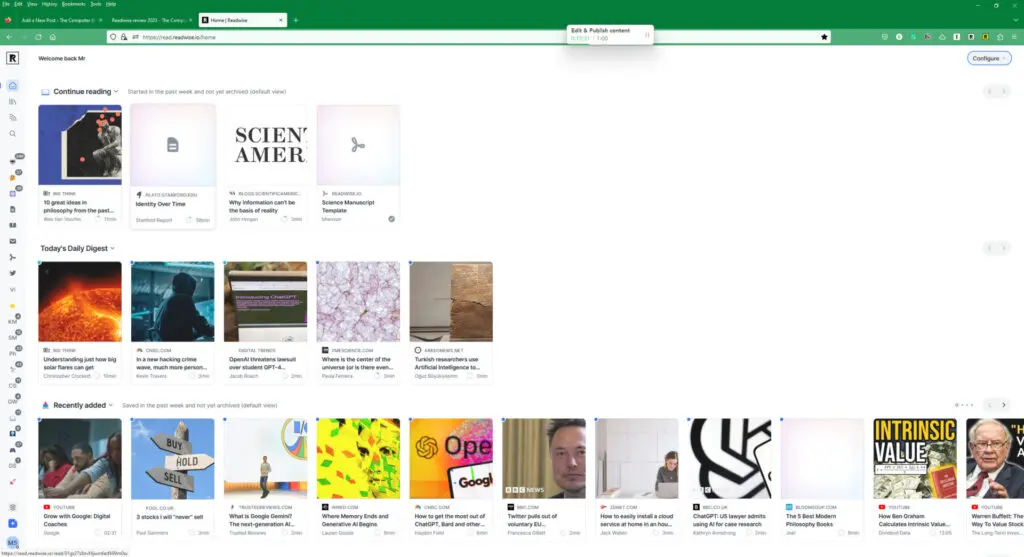Pause the Edit & Publish content timer
1024x557 pixels.
point(647,35)
